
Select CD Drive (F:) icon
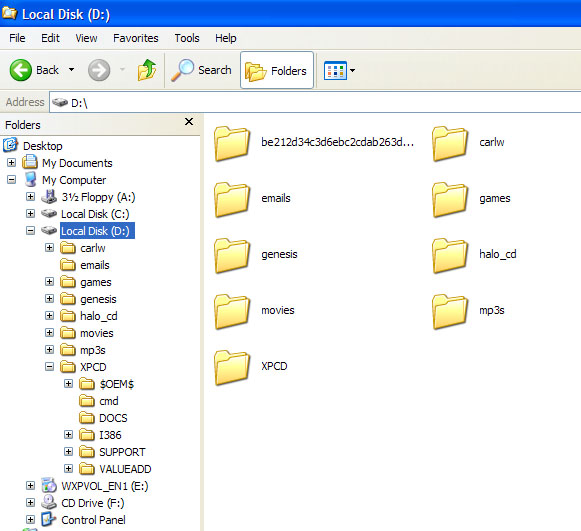tap(49, 502)
